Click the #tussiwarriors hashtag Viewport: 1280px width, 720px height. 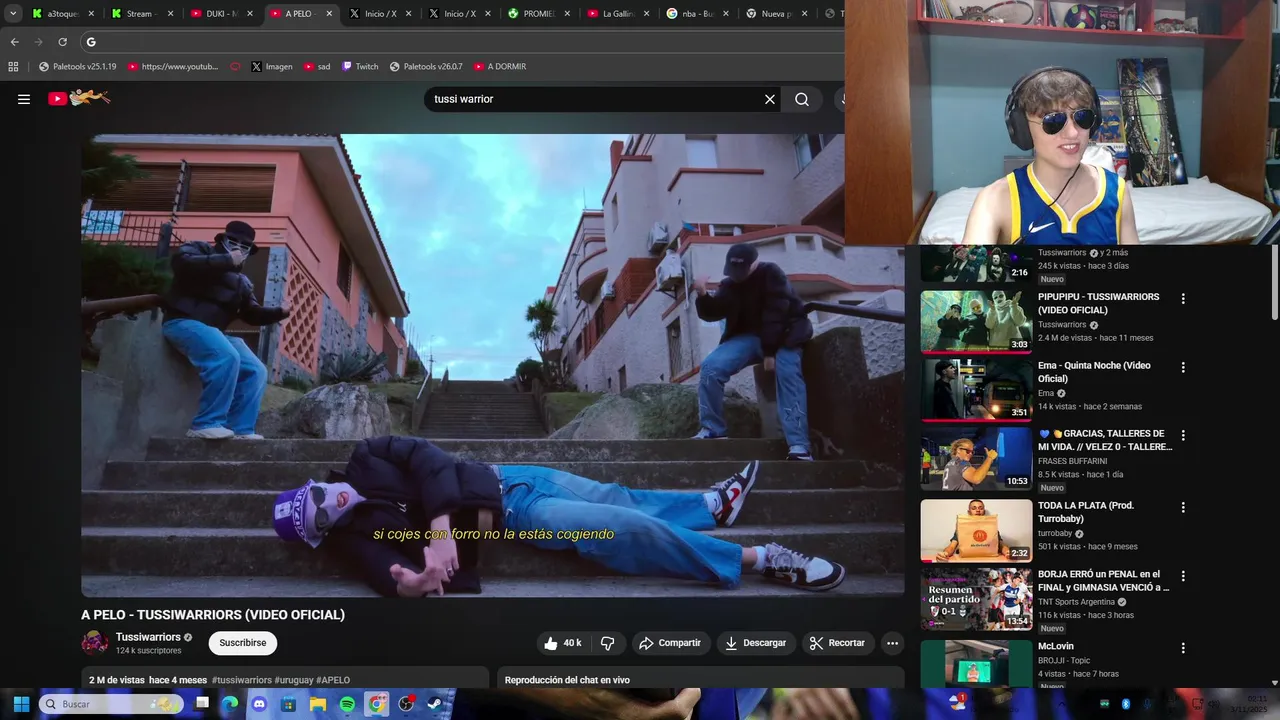click(241, 680)
